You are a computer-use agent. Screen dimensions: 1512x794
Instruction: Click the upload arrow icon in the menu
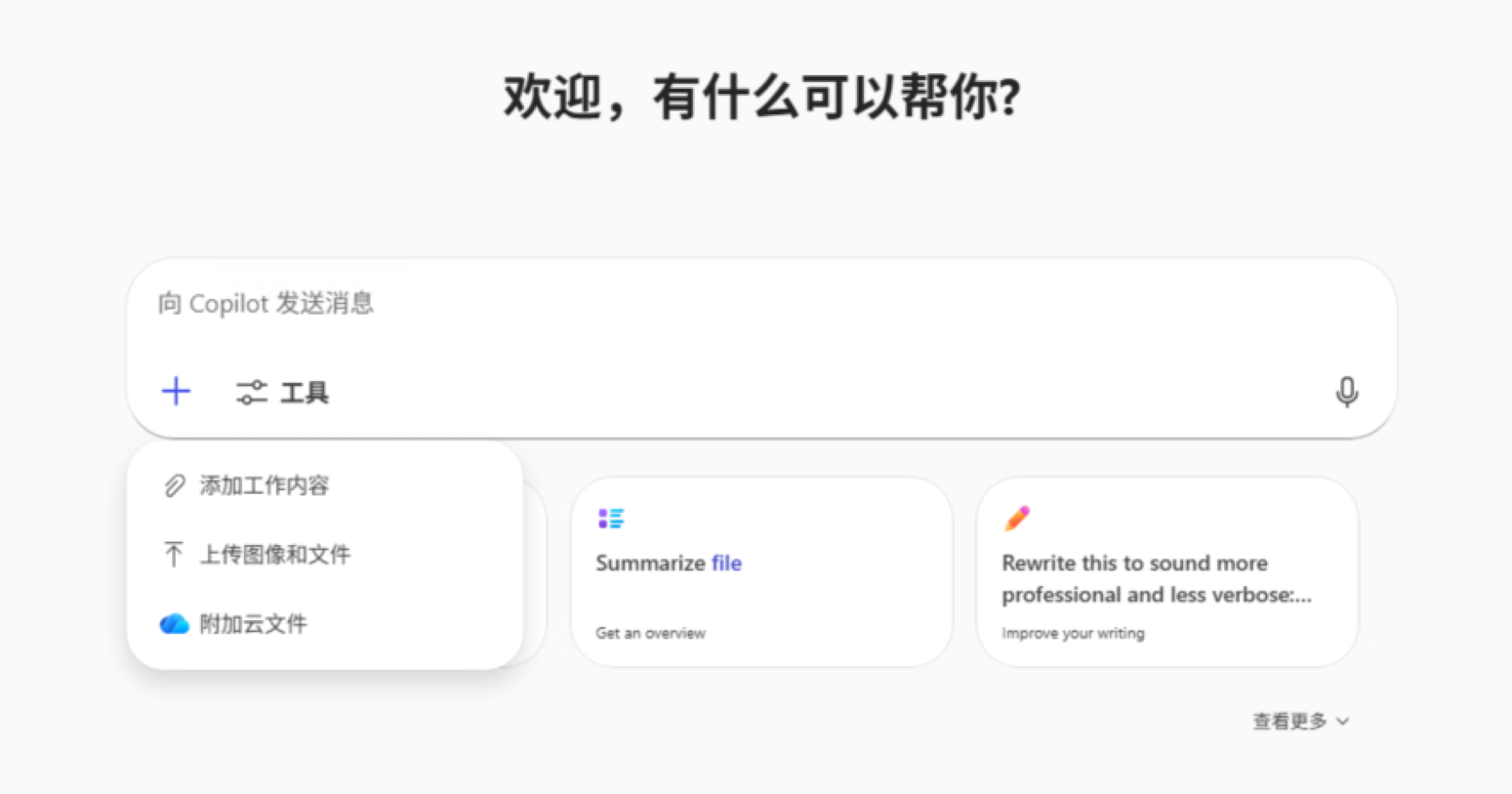(174, 555)
